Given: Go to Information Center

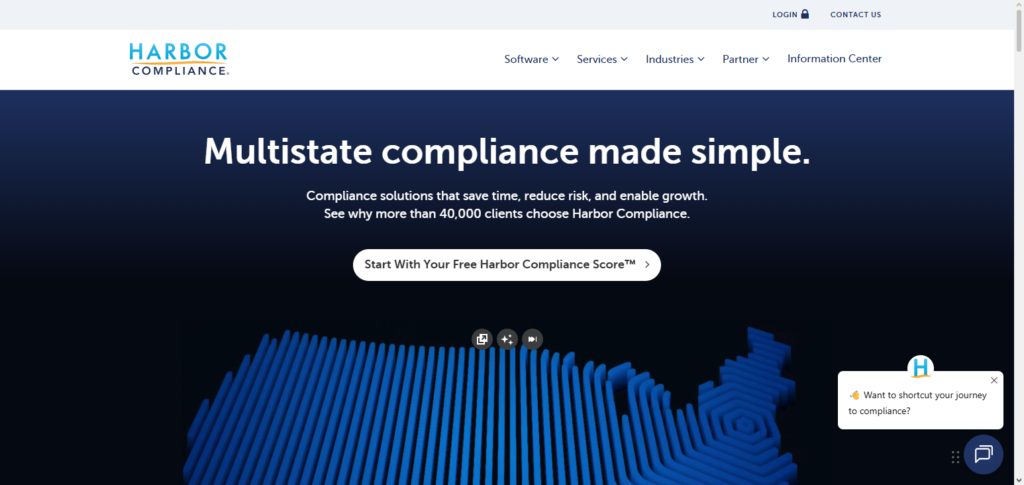Looking at the screenshot, I should click(834, 59).
